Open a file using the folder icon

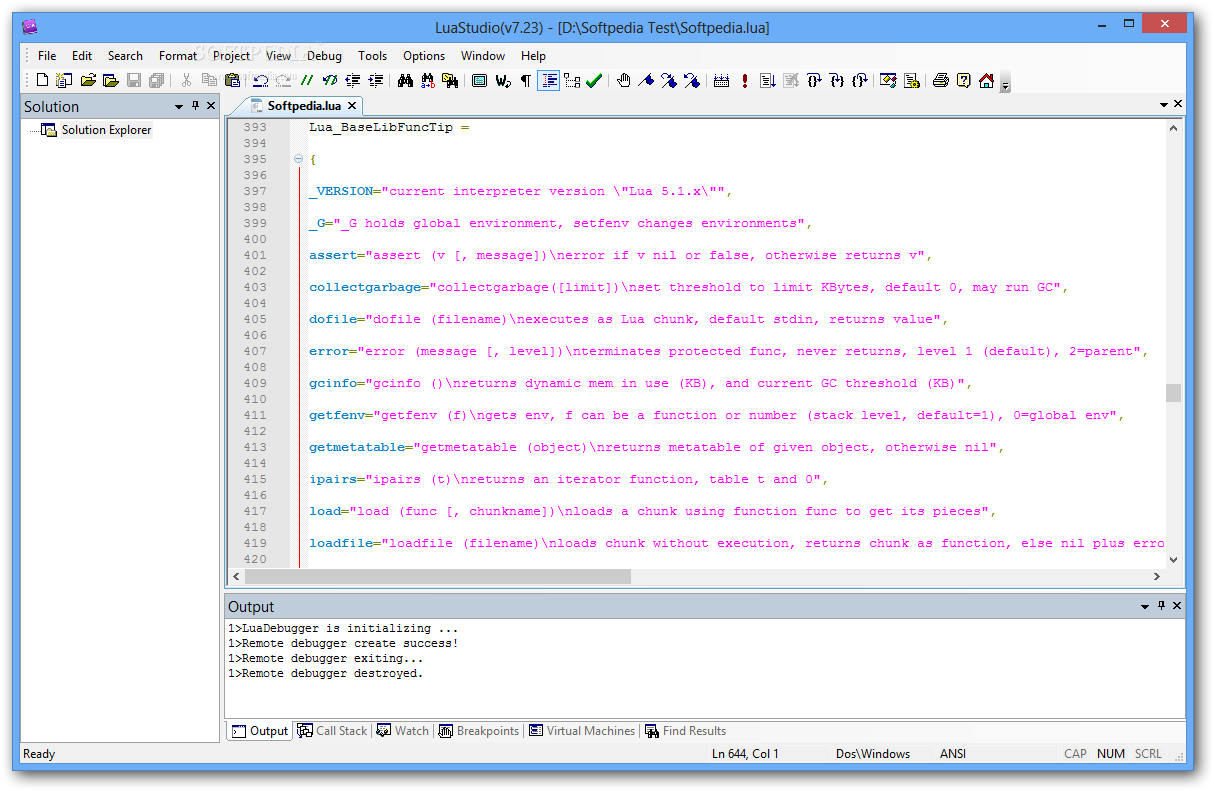(x=88, y=81)
